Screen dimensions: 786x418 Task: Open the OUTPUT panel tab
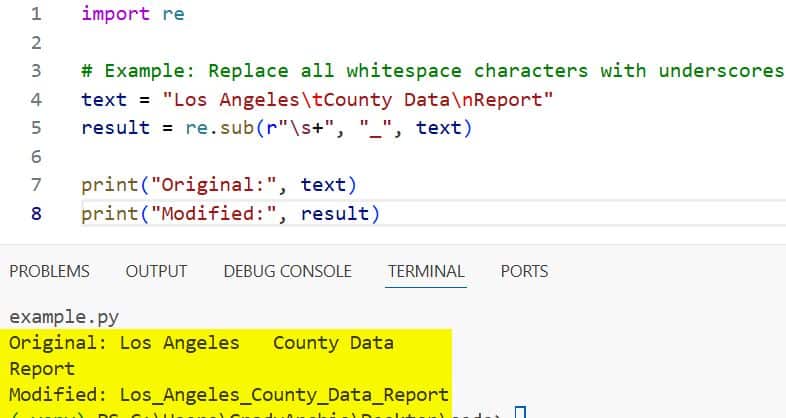(156, 271)
